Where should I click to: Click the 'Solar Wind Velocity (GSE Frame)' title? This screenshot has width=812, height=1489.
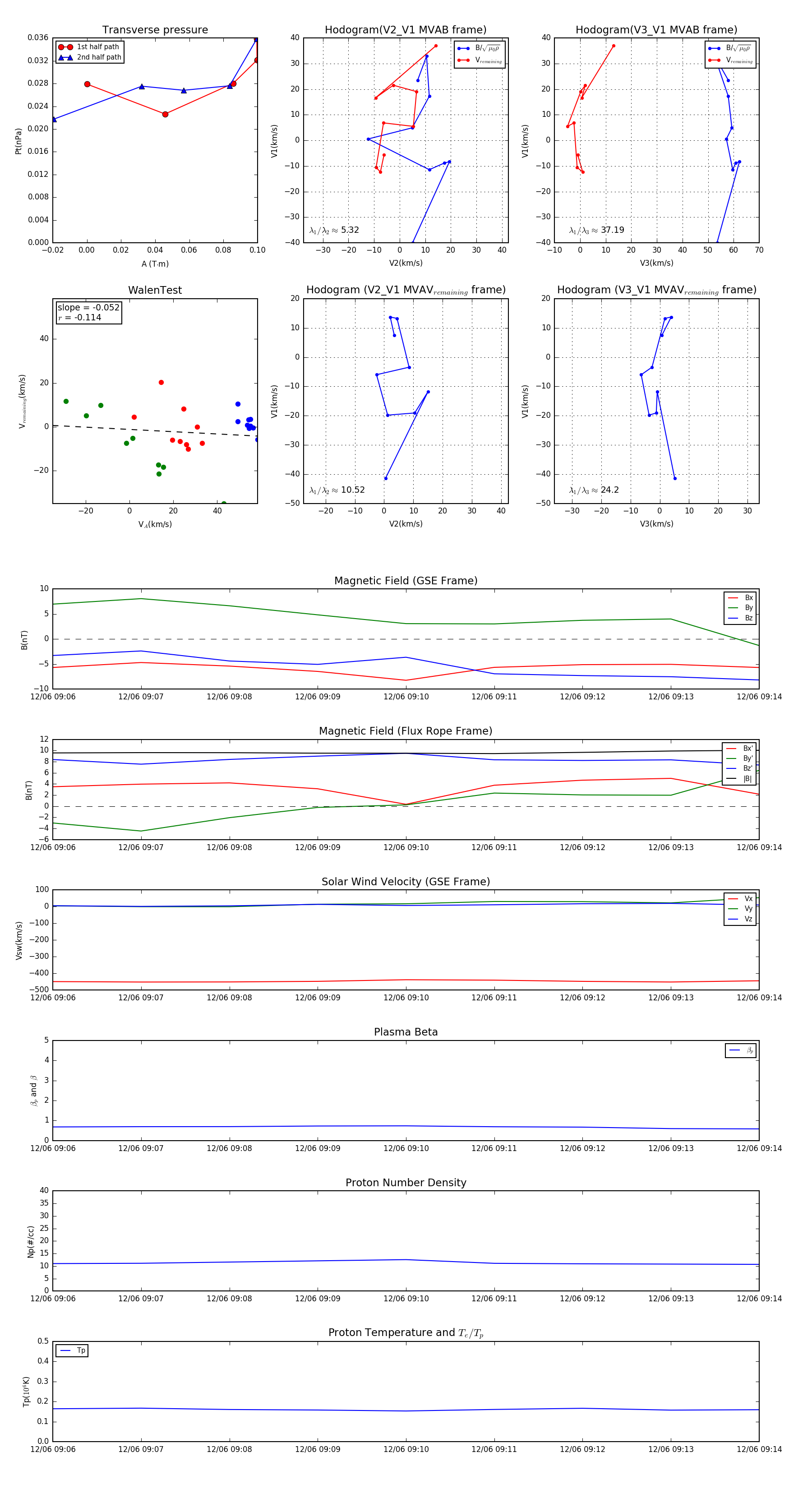click(x=406, y=882)
